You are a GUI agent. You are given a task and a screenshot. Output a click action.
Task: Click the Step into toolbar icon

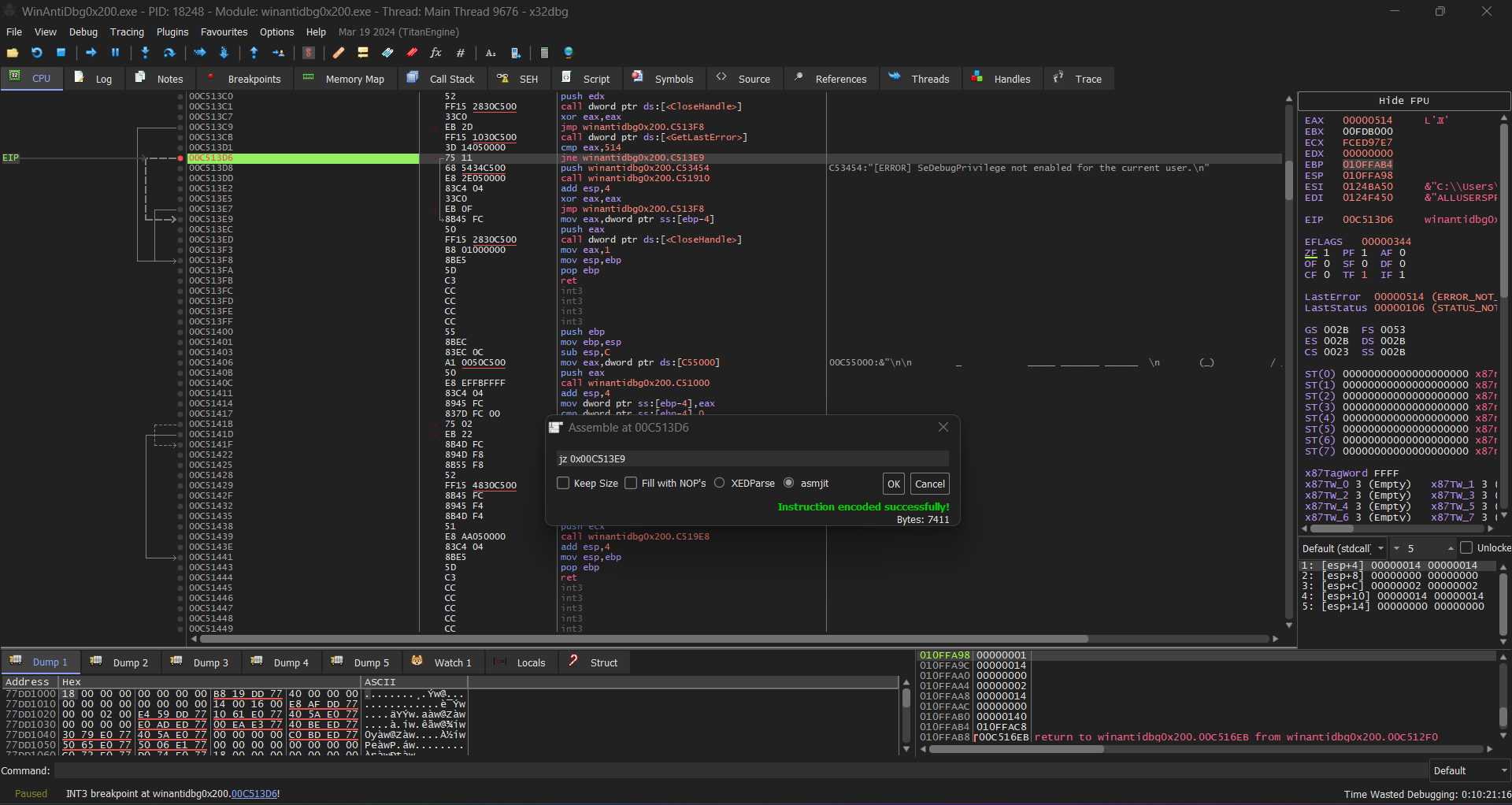click(145, 53)
